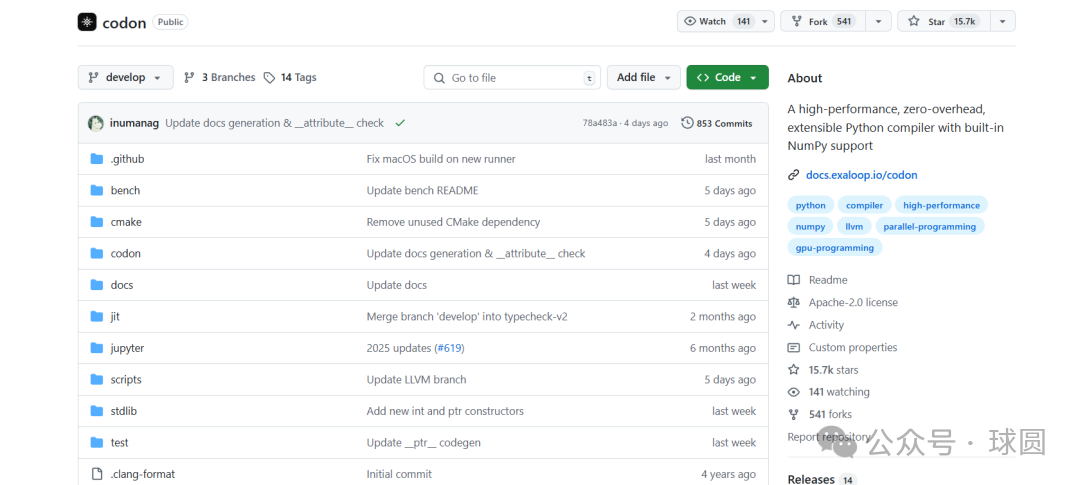Image resolution: width=1080 pixels, height=485 pixels.
Task: Select the parallel-programming topic tag
Action: tap(930, 227)
